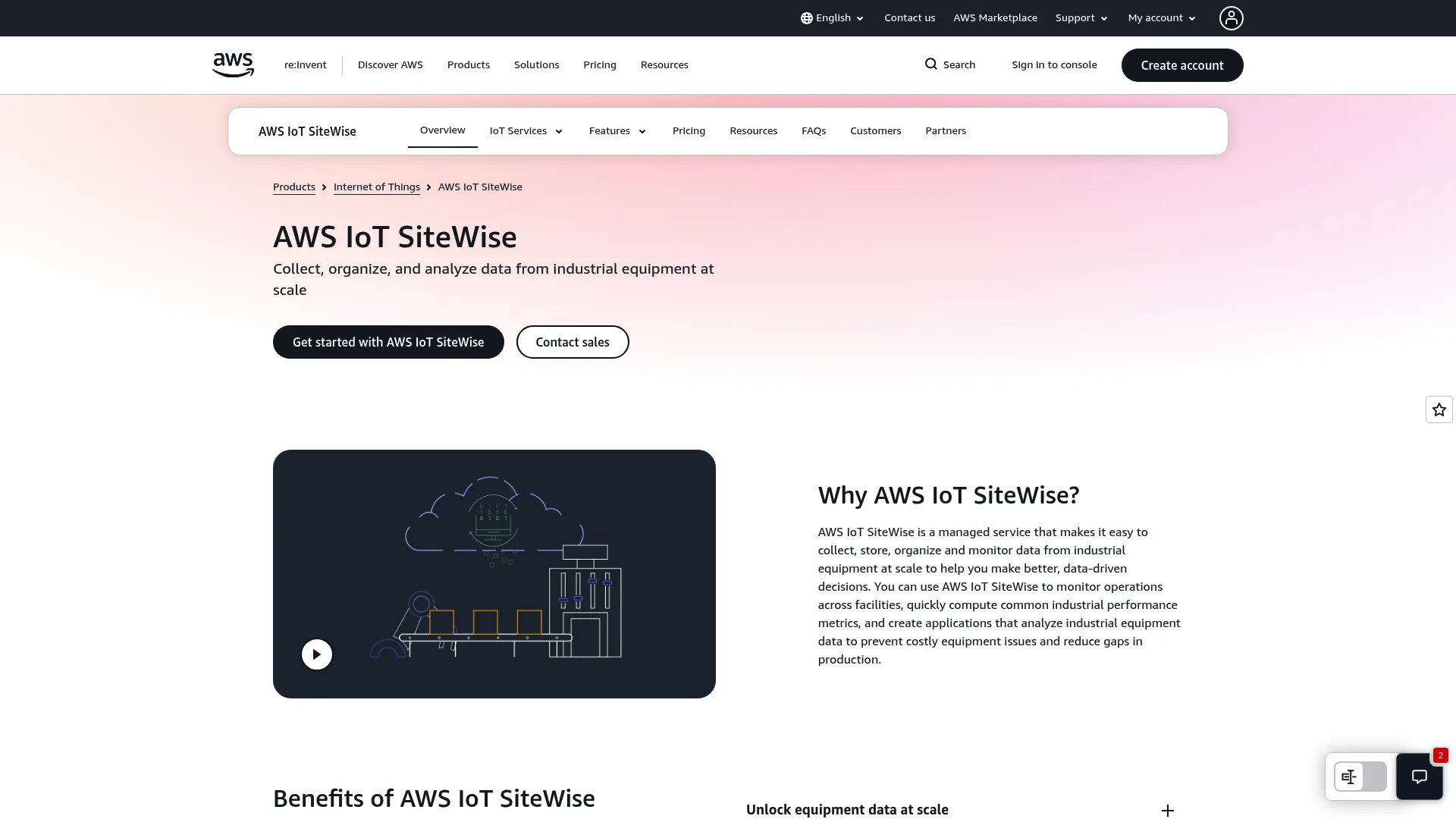Screen dimensions: 1456x819
Task: Play the SiteWise overview video
Action: 317,654
